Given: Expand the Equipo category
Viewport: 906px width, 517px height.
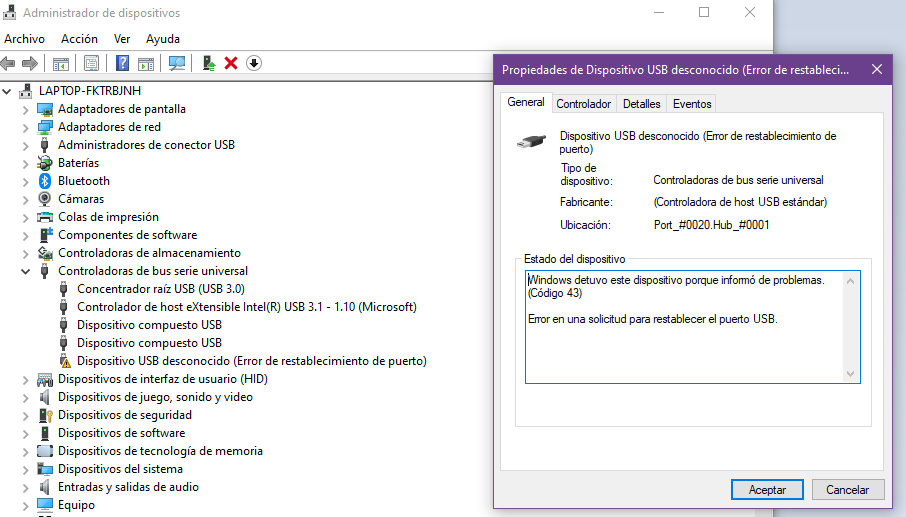Looking at the screenshot, I should (x=25, y=505).
